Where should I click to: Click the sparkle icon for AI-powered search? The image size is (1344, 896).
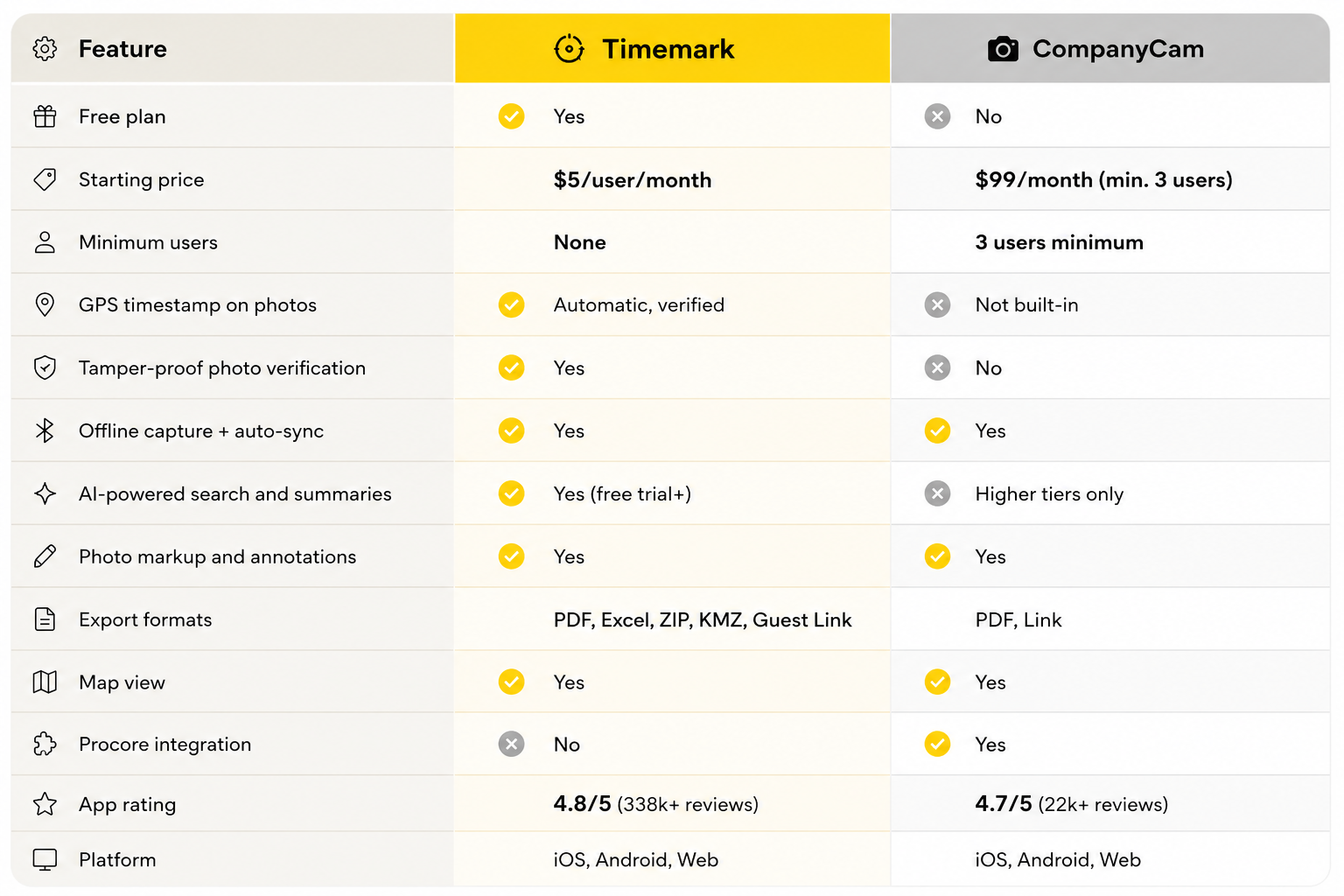click(45, 493)
